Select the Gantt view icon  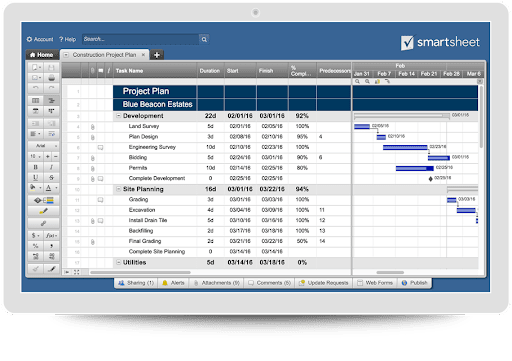click(x=51, y=100)
